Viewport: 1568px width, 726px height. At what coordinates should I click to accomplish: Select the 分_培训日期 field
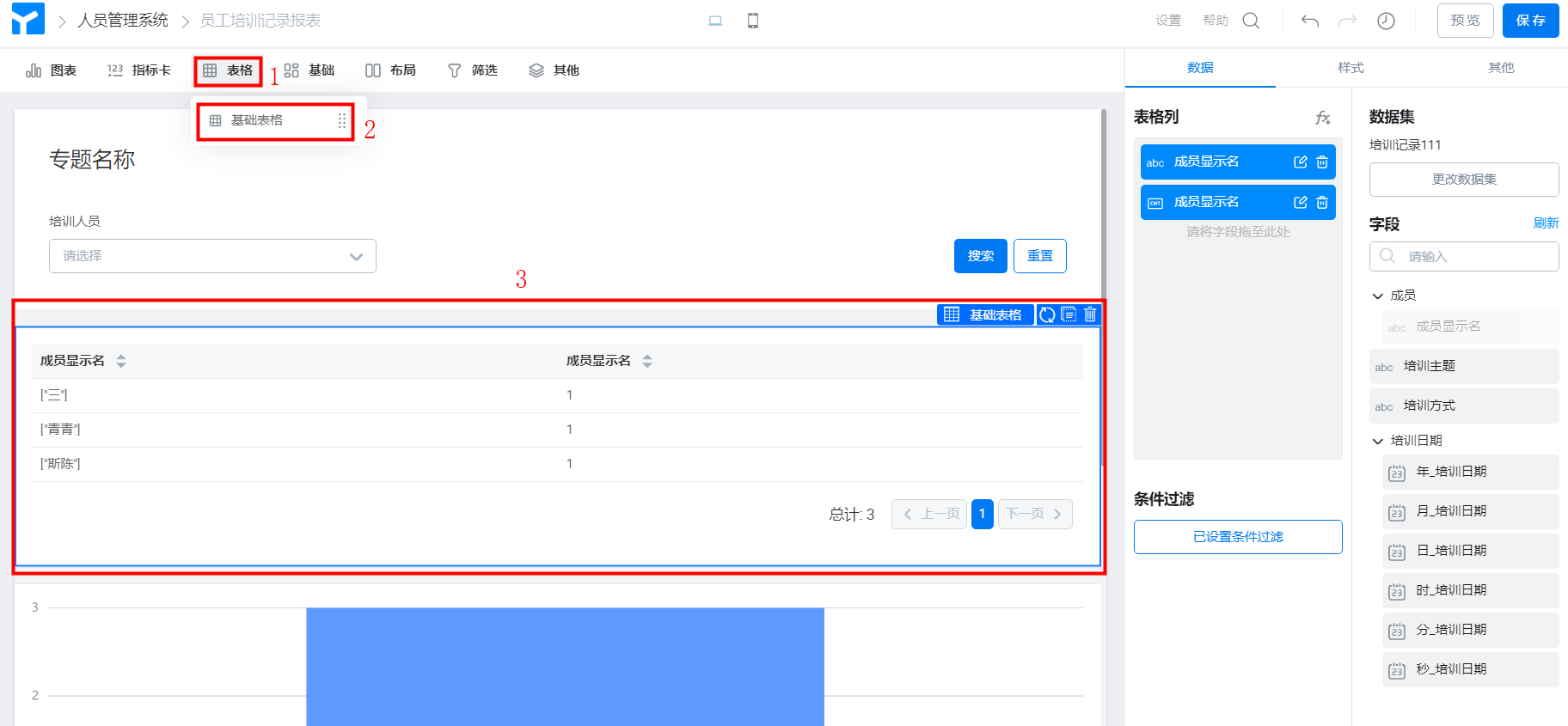[1470, 630]
